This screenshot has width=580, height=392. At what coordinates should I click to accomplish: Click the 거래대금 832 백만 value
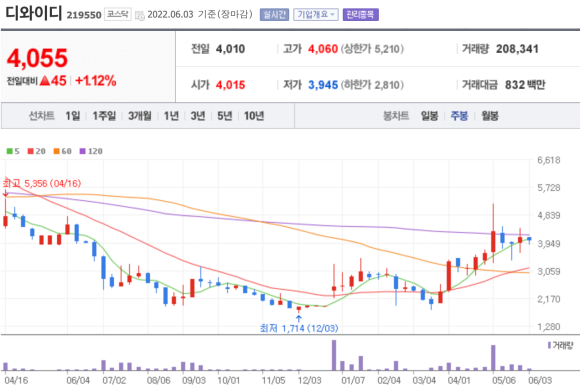[x=525, y=85]
